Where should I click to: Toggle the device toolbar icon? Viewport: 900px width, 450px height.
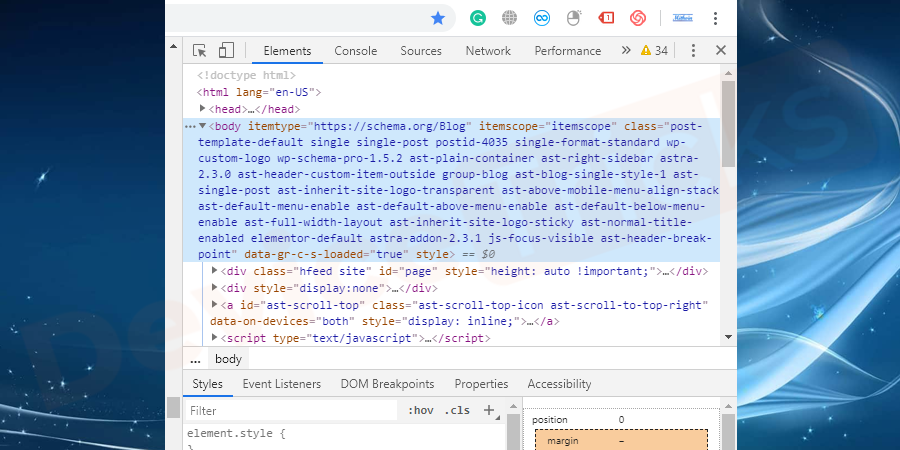[x=226, y=51]
